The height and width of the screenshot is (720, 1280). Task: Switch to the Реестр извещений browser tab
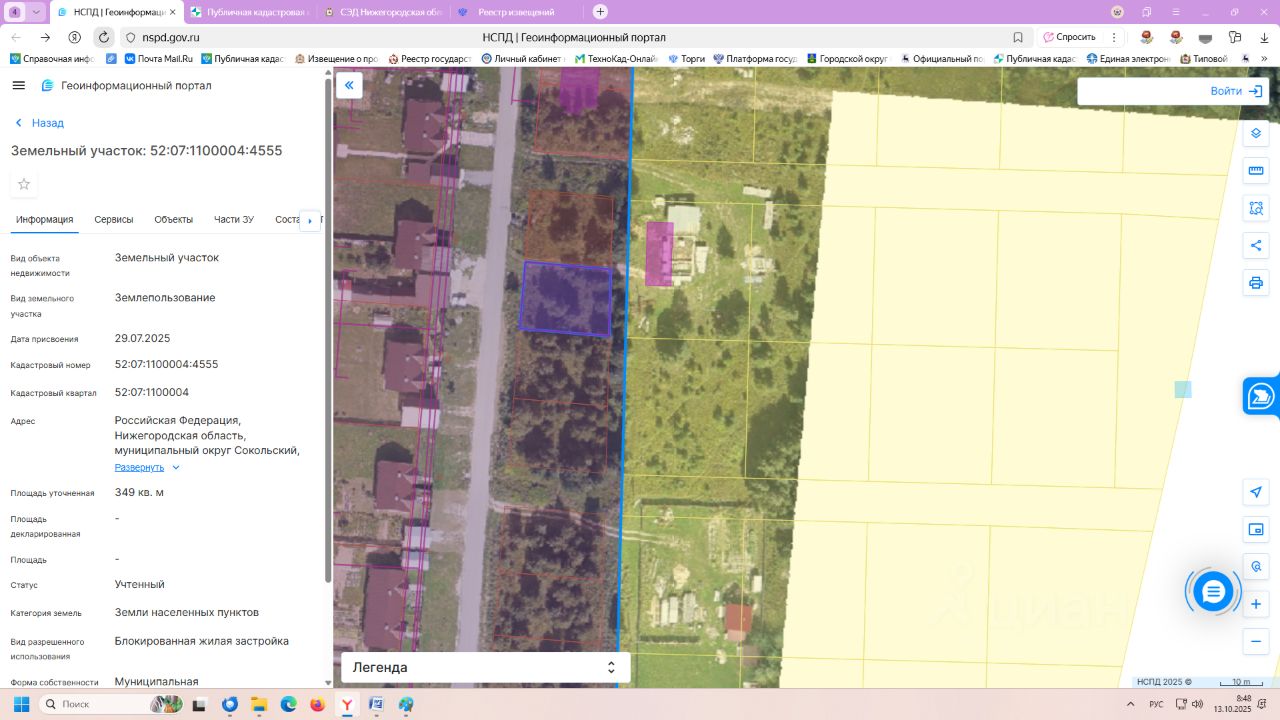pos(517,12)
